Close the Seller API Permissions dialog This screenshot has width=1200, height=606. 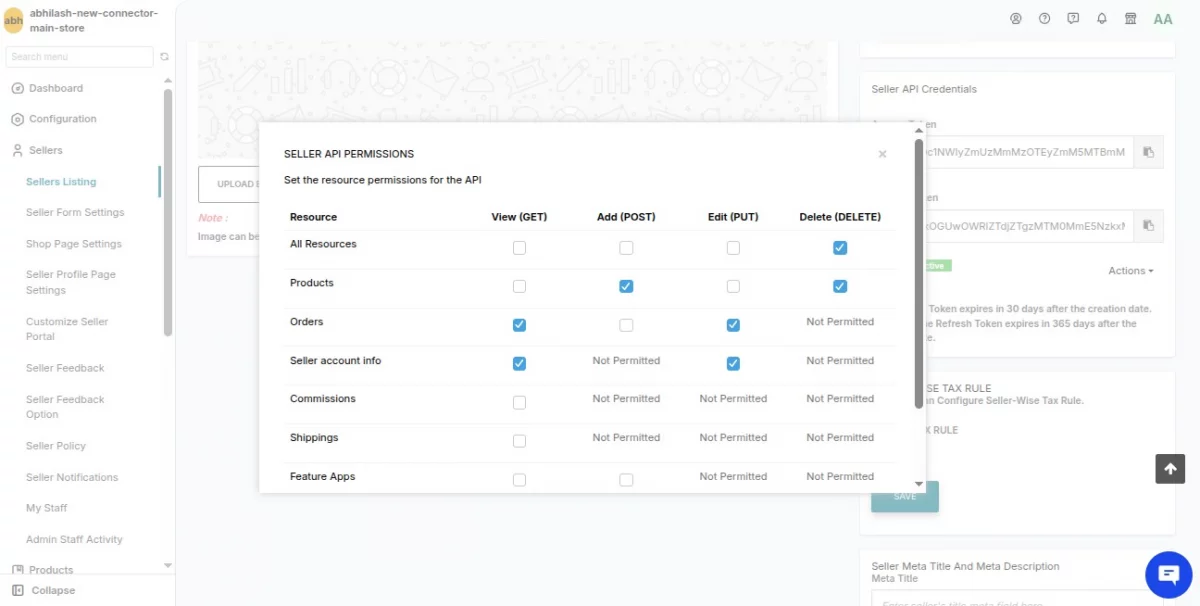[x=882, y=154]
